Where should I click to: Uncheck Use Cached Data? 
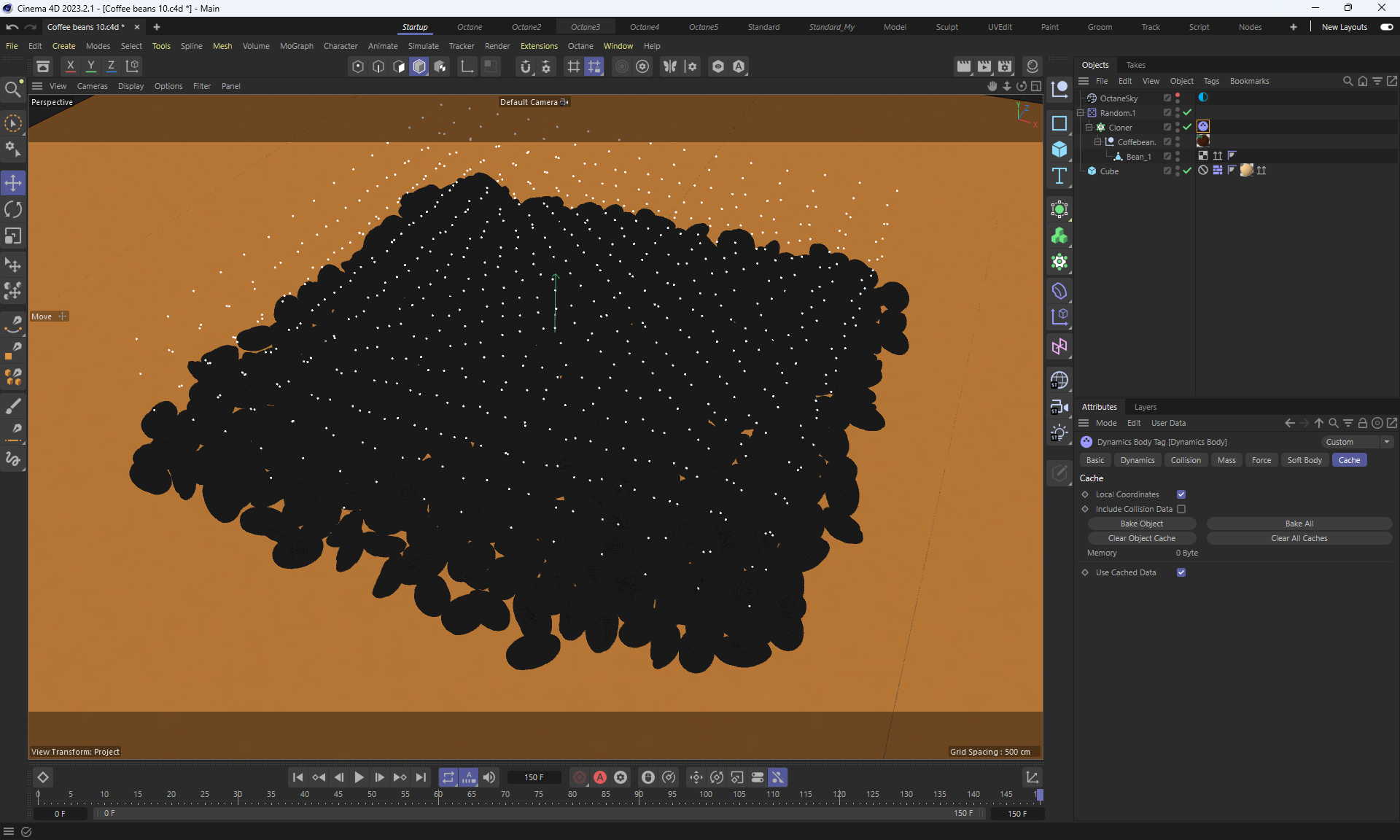(1181, 572)
